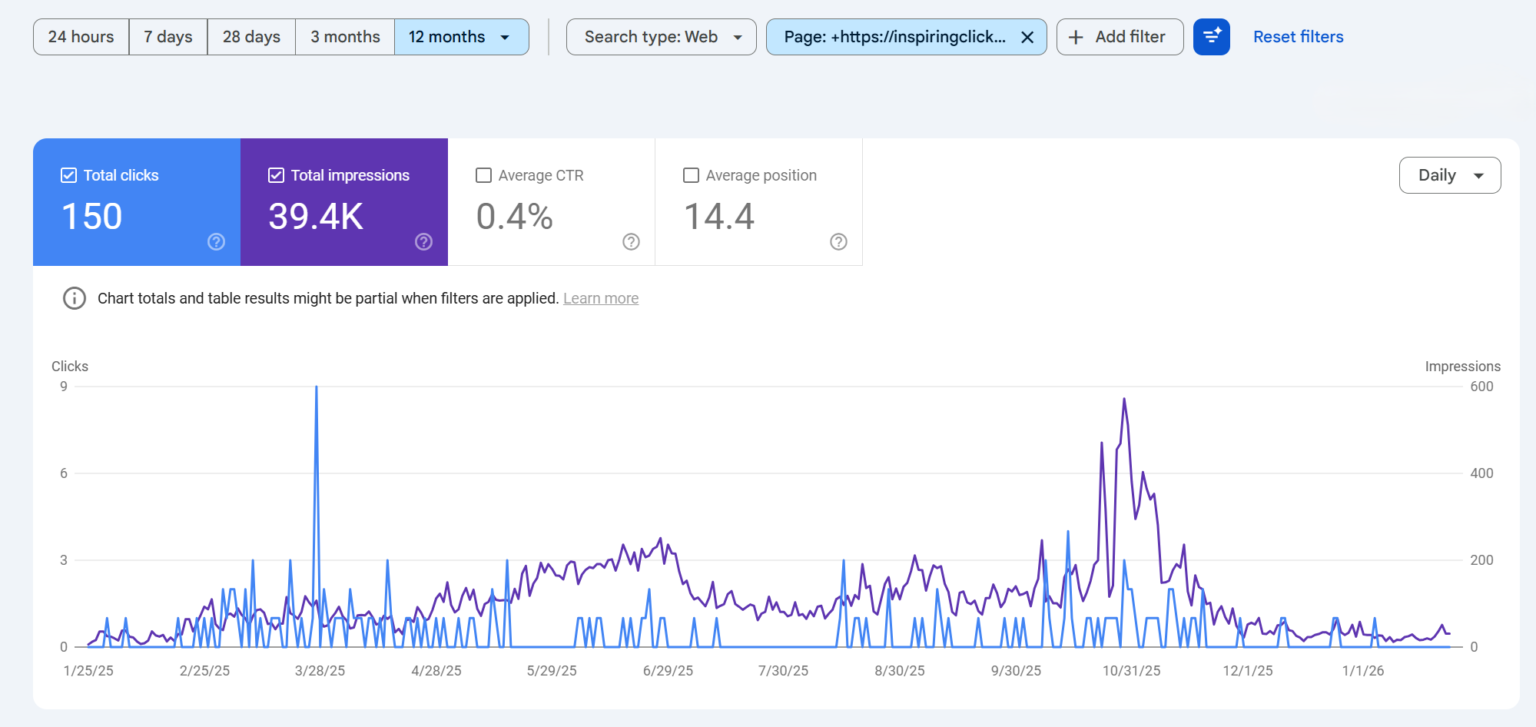Click the help icon on Total impressions card

pos(424,241)
